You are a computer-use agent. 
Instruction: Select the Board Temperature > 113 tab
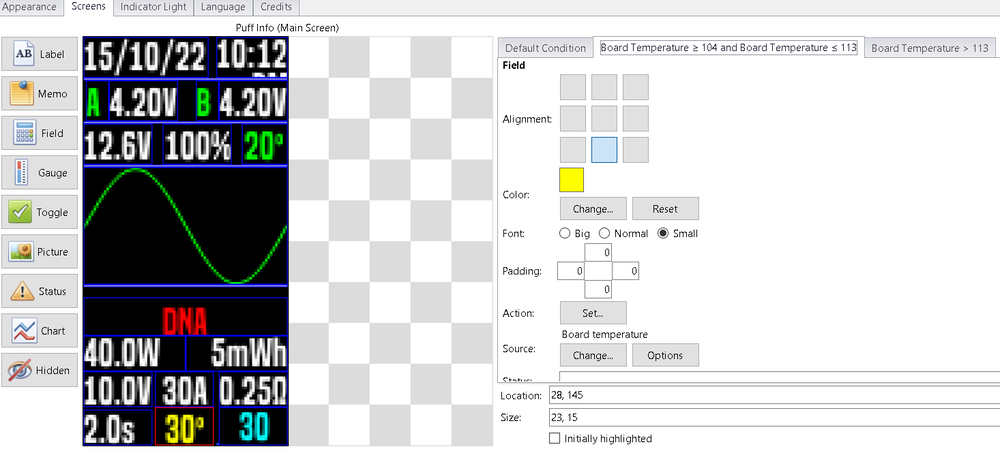pos(929,48)
